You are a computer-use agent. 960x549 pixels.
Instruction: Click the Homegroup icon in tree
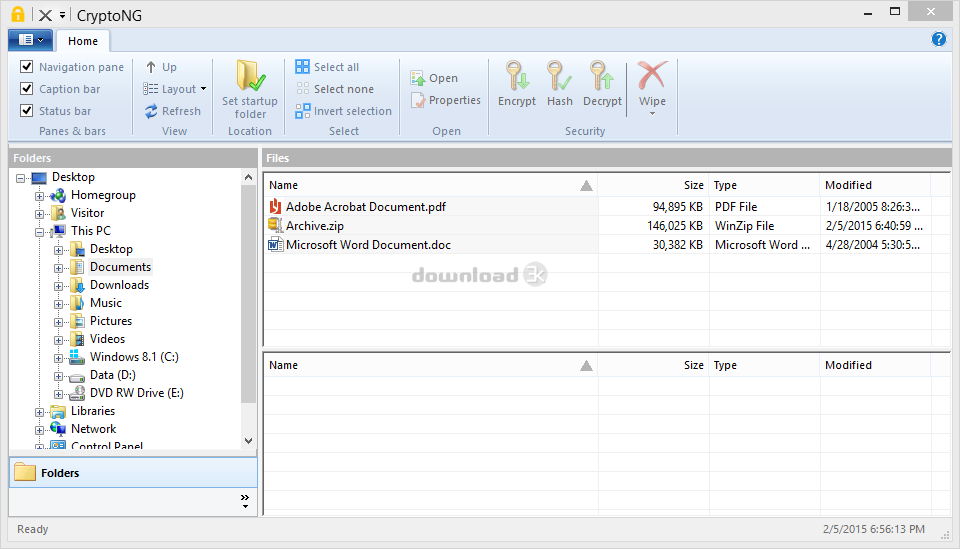(58, 195)
